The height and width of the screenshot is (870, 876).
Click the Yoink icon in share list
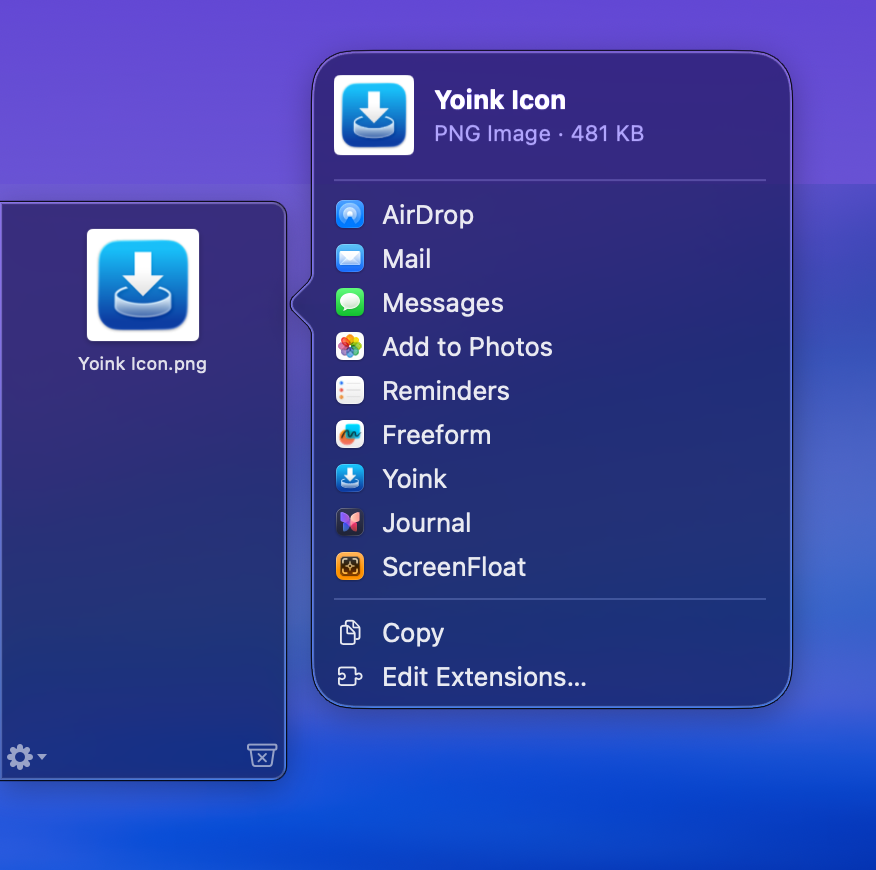tap(350, 479)
